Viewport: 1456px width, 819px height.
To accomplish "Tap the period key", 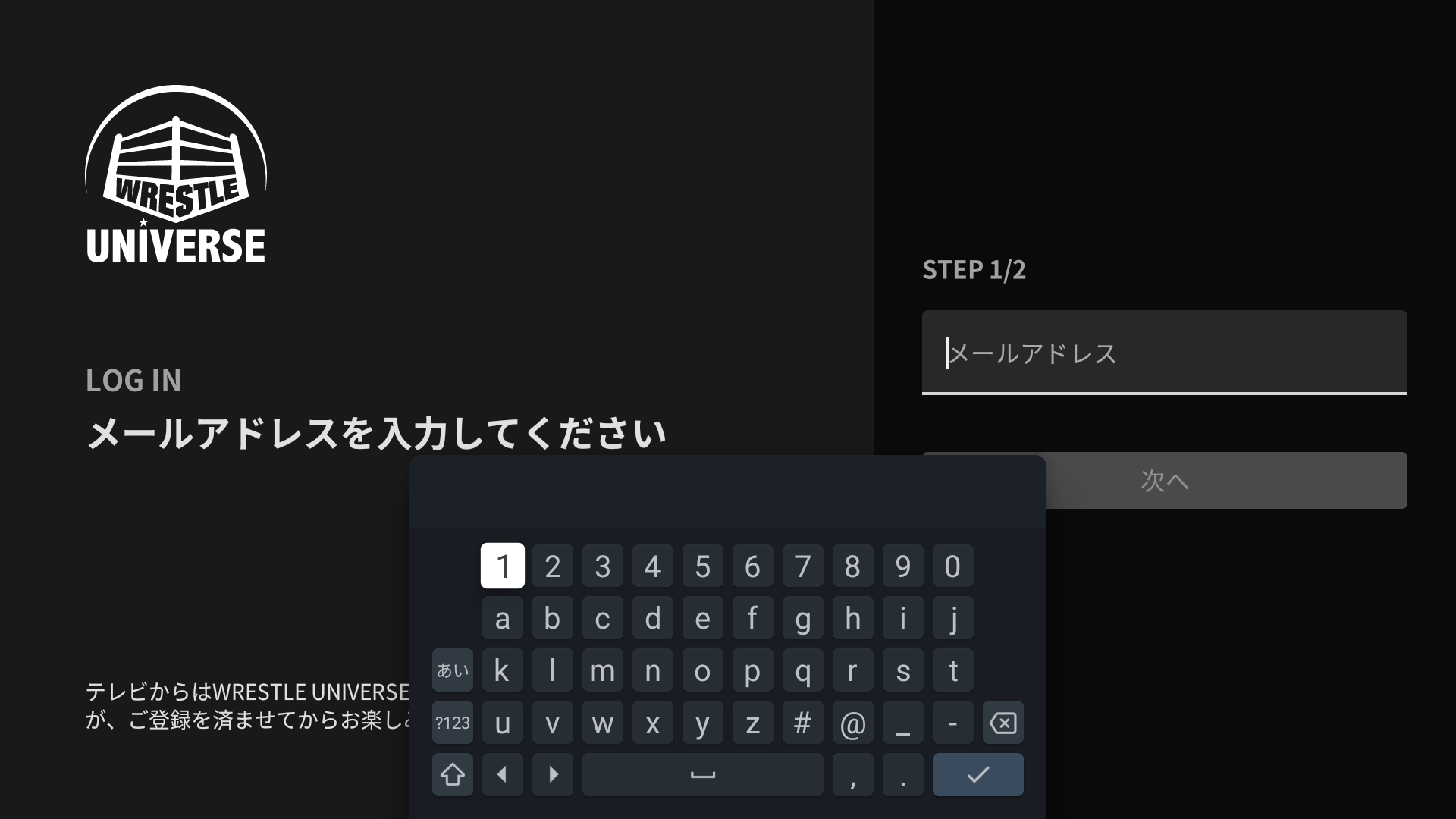I will pos(902,774).
